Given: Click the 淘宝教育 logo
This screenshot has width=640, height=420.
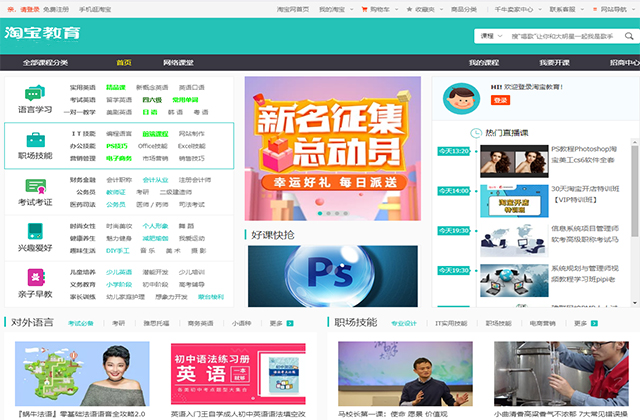Looking at the screenshot, I should point(42,33).
